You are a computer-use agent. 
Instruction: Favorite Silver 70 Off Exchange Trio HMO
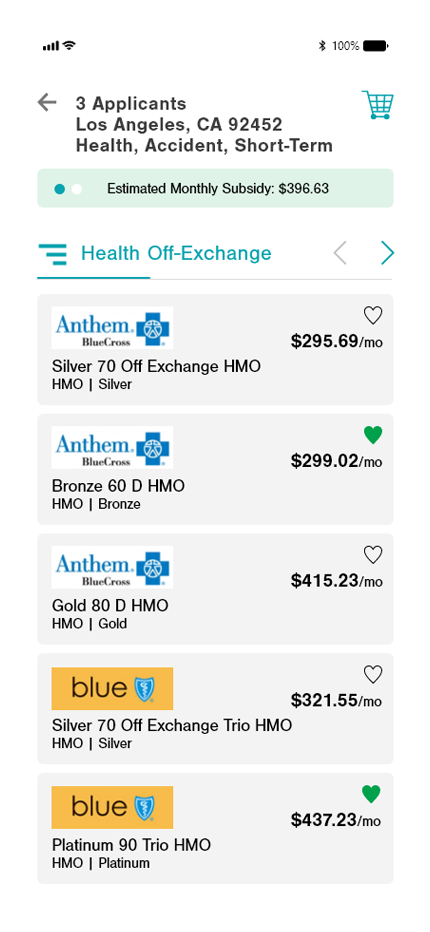[x=373, y=675]
